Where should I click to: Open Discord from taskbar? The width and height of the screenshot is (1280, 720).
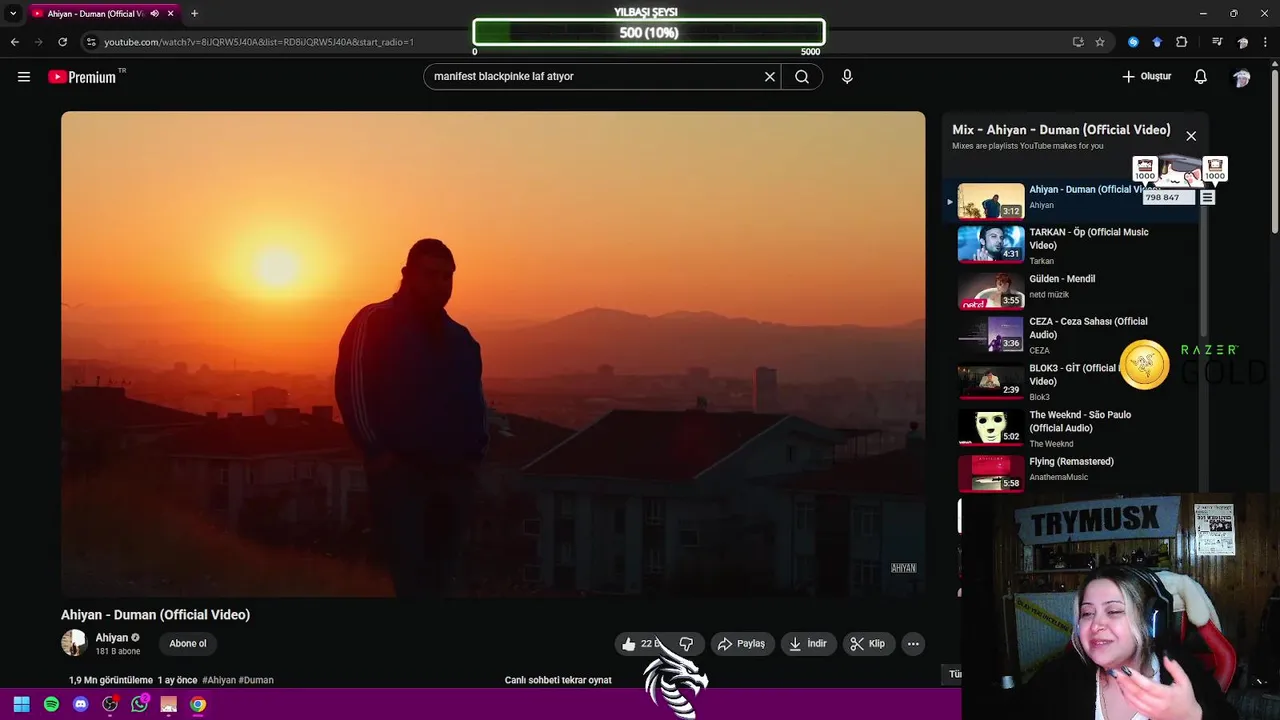(x=81, y=704)
